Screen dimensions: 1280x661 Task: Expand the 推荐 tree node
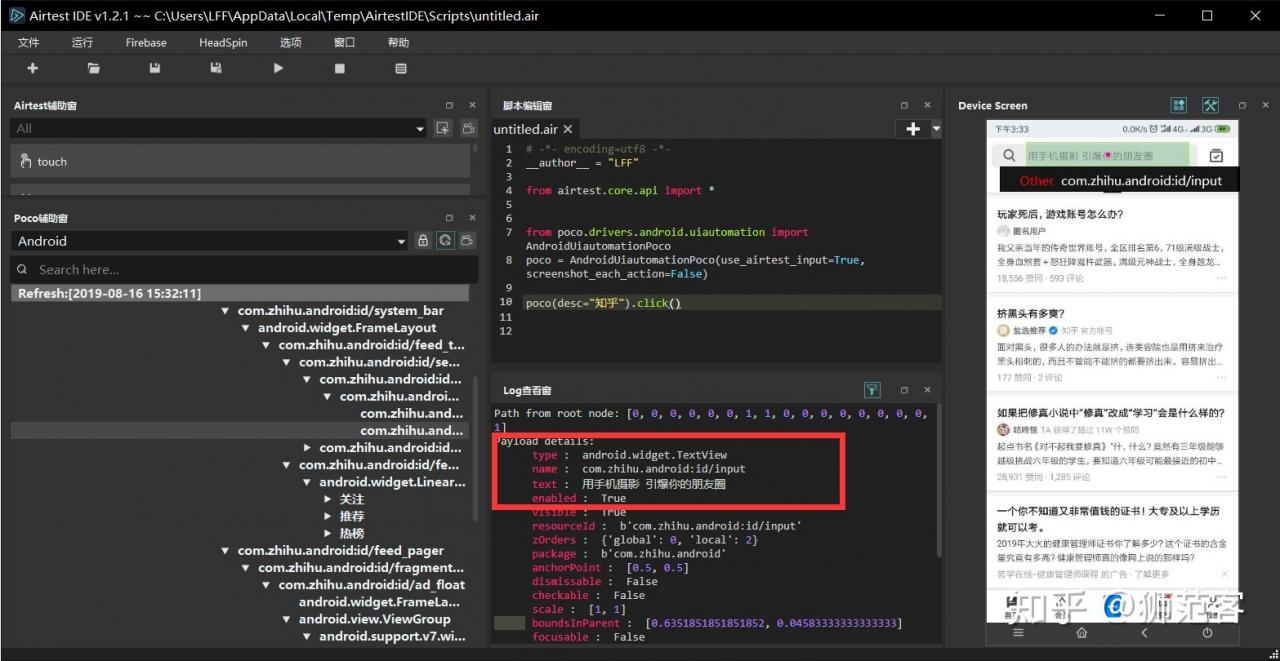coord(328,516)
